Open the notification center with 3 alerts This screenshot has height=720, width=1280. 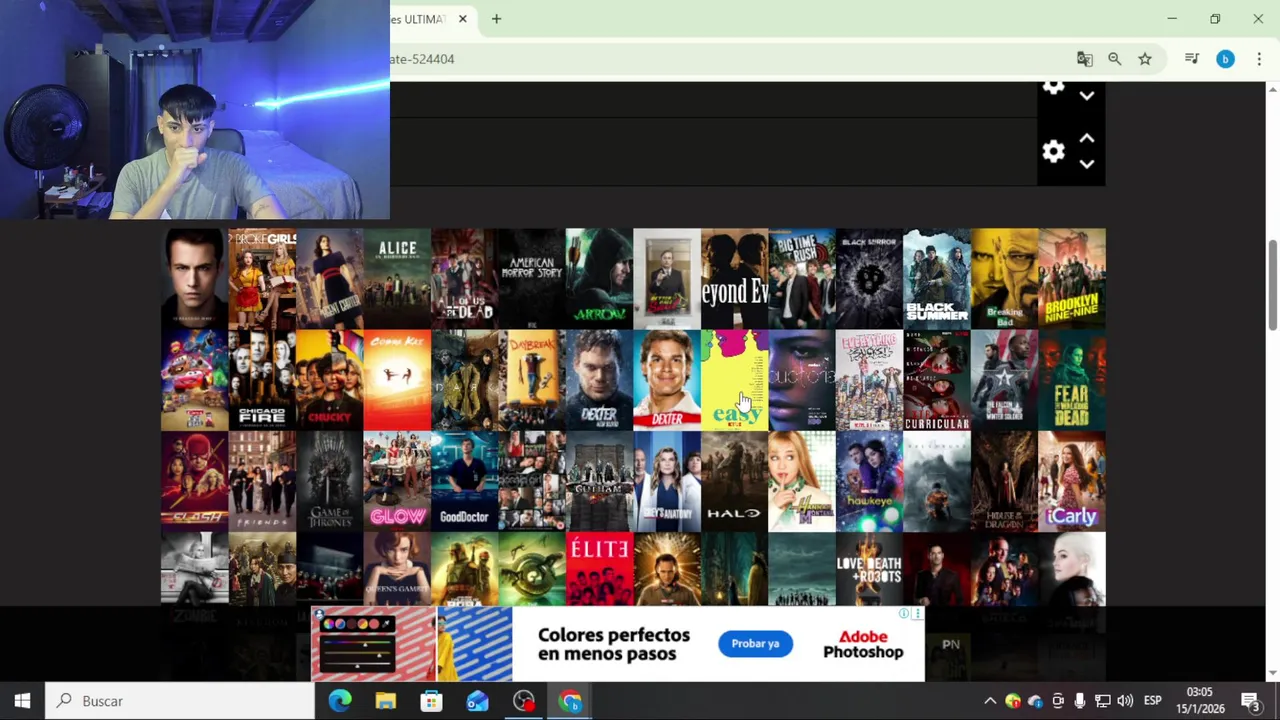(1250, 701)
